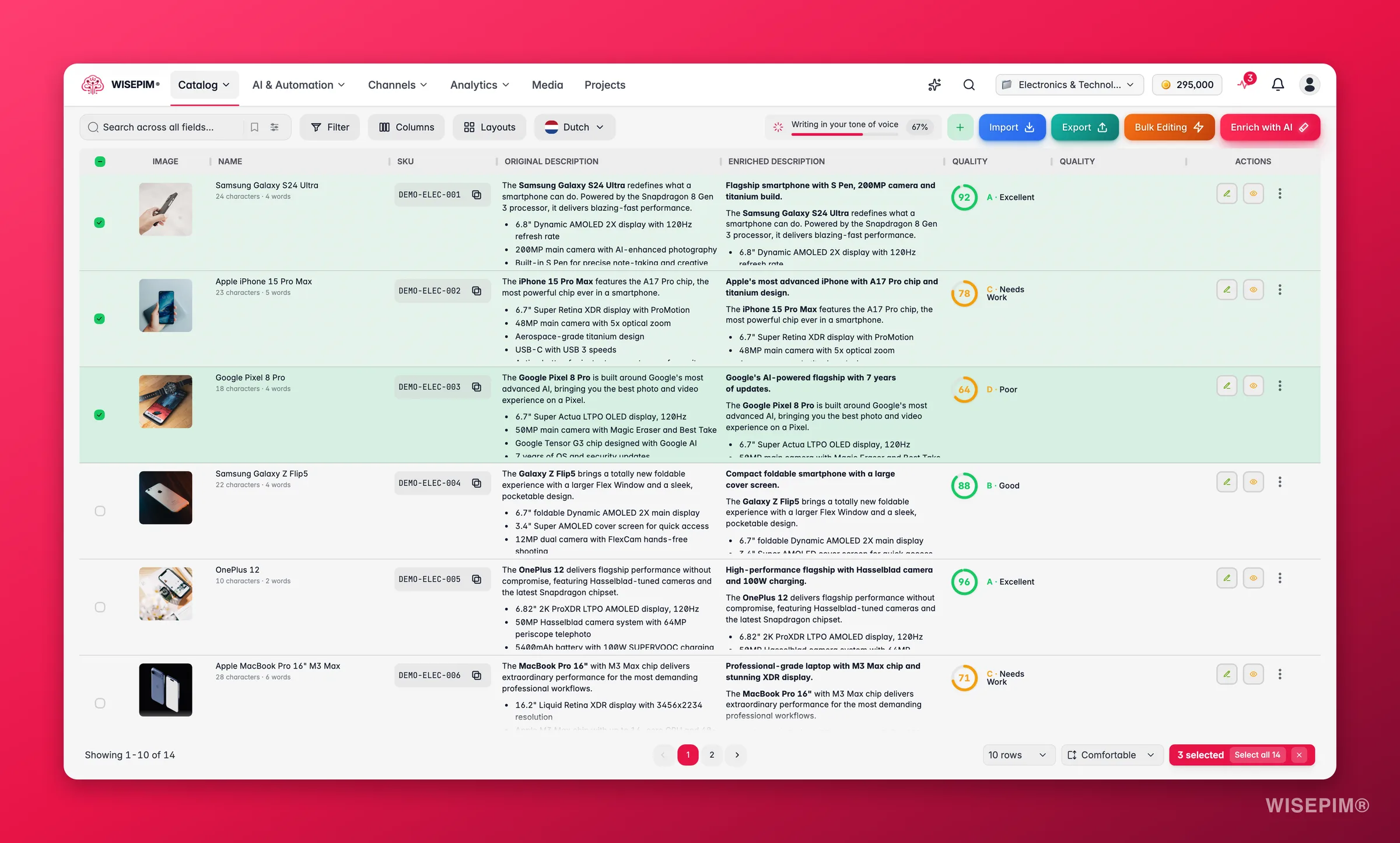The width and height of the screenshot is (1400, 843).
Task: Edit the Apple iPhone 15 Pro Max row
Action: [x=1227, y=290]
